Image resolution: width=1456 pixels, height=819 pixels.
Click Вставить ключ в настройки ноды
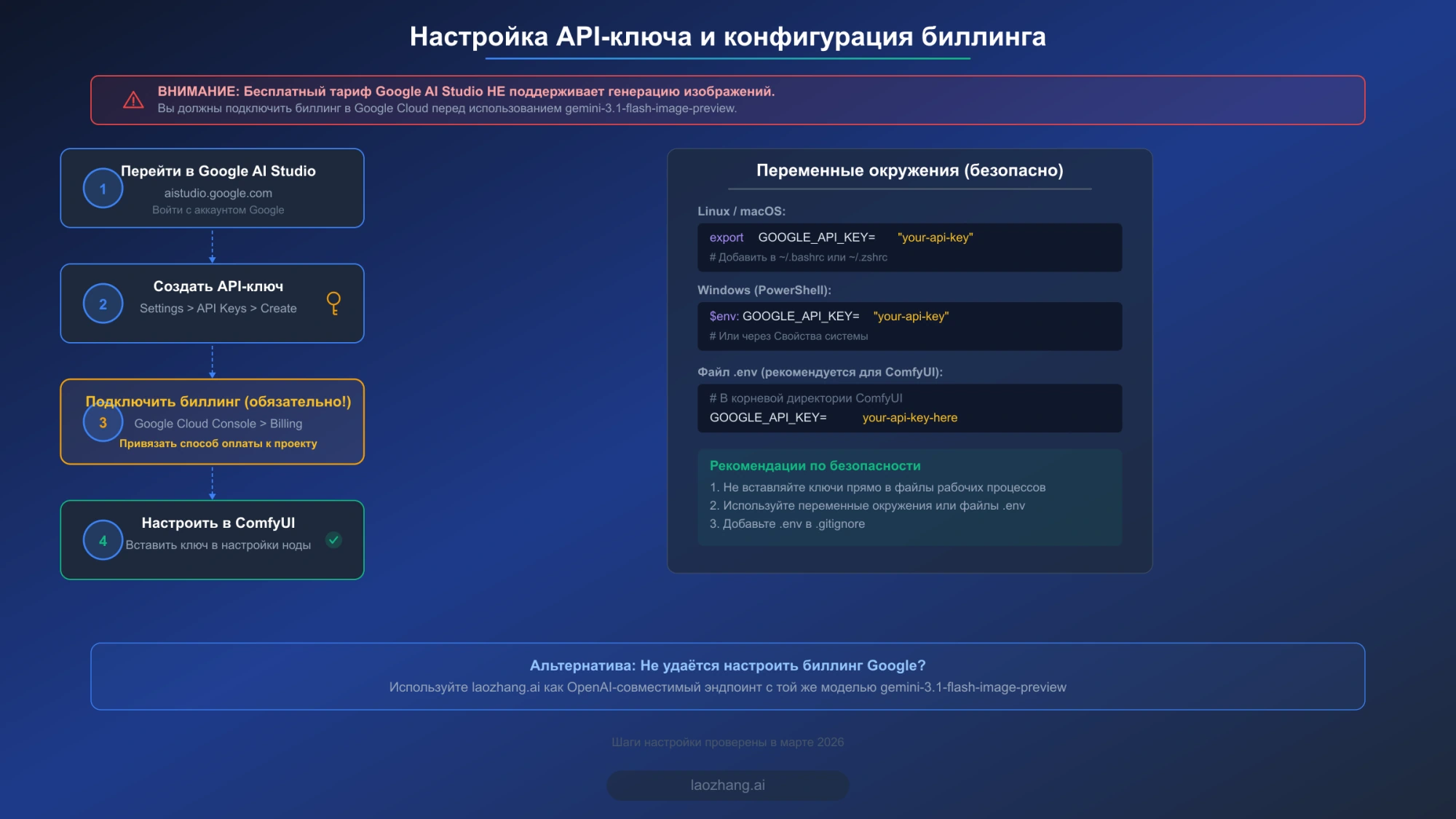pyautogui.click(x=218, y=545)
